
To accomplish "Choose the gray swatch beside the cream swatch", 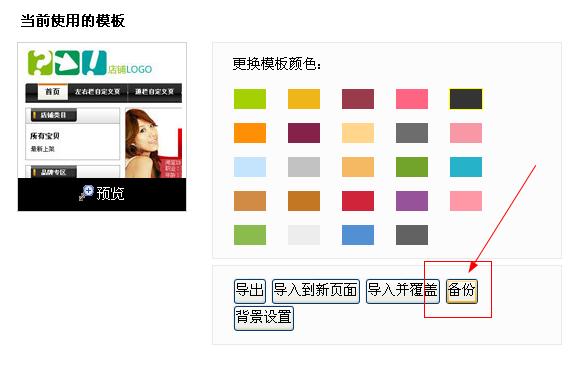I will [x=412, y=133].
